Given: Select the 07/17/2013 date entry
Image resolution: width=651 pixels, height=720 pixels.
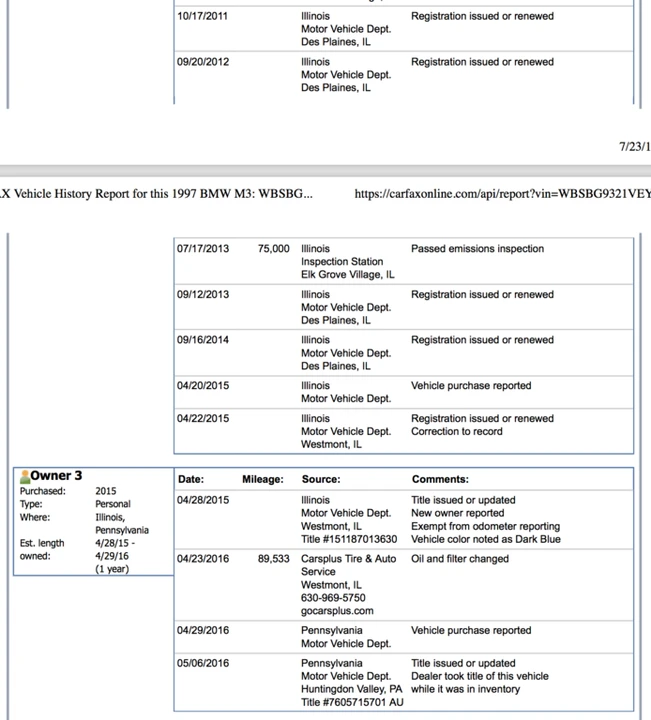Looking at the screenshot, I should pos(202,249).
